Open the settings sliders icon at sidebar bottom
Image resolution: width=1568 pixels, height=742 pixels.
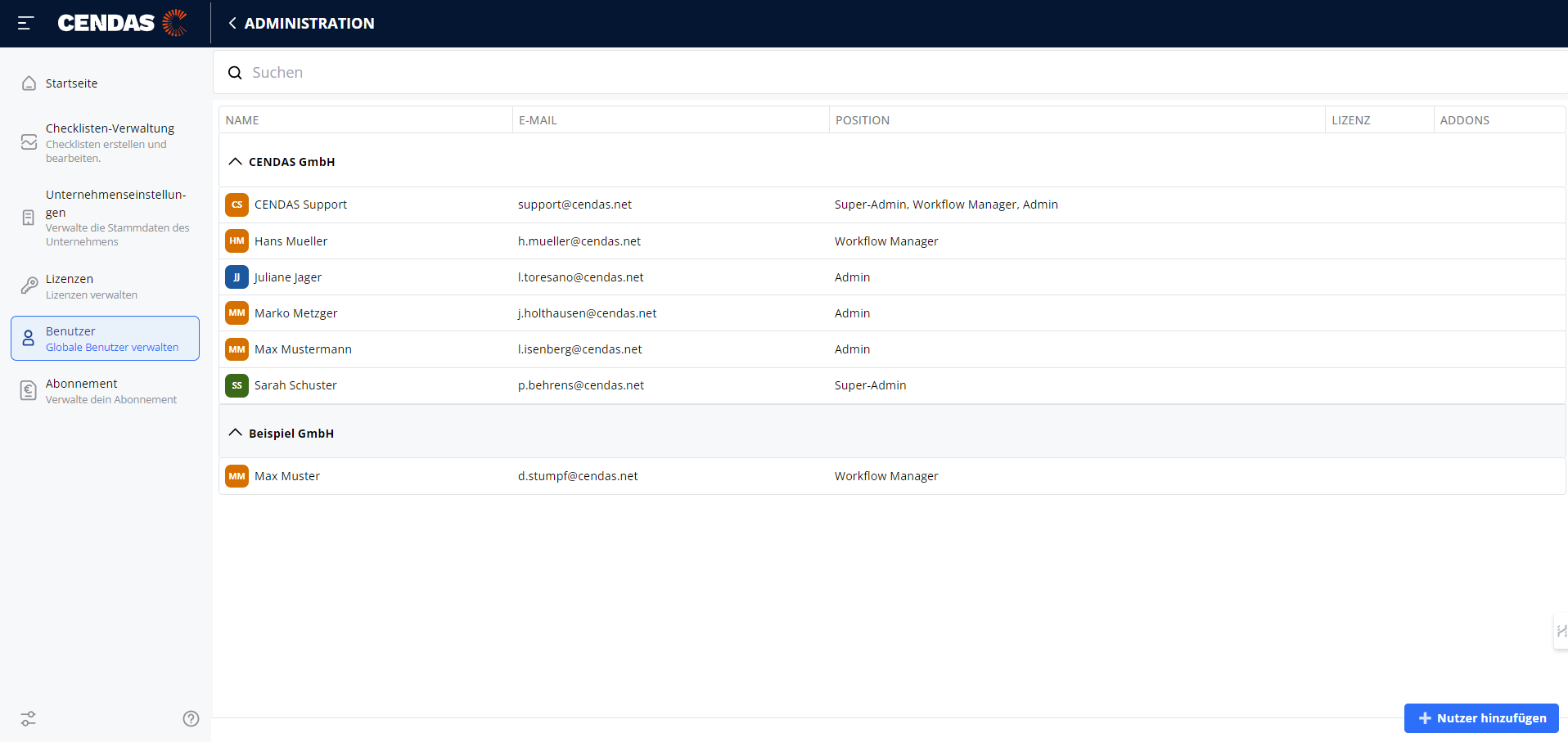(29, 718)
